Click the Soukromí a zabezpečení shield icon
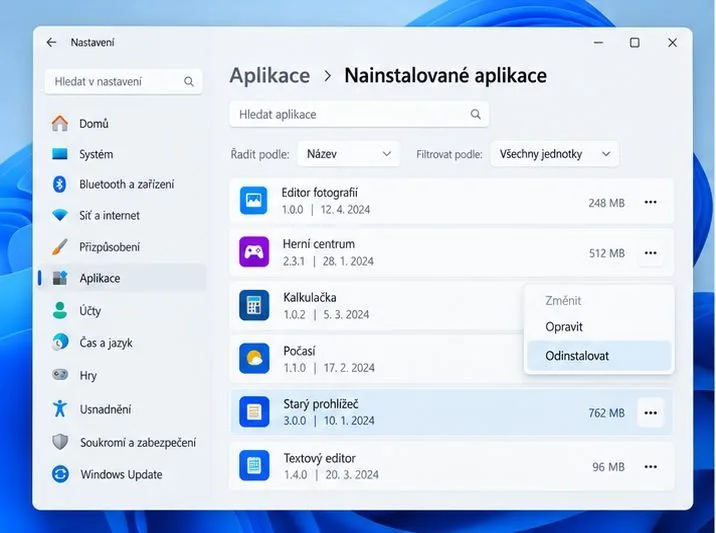This screenshot has width=716, height=533. click(x=60, y=442)
